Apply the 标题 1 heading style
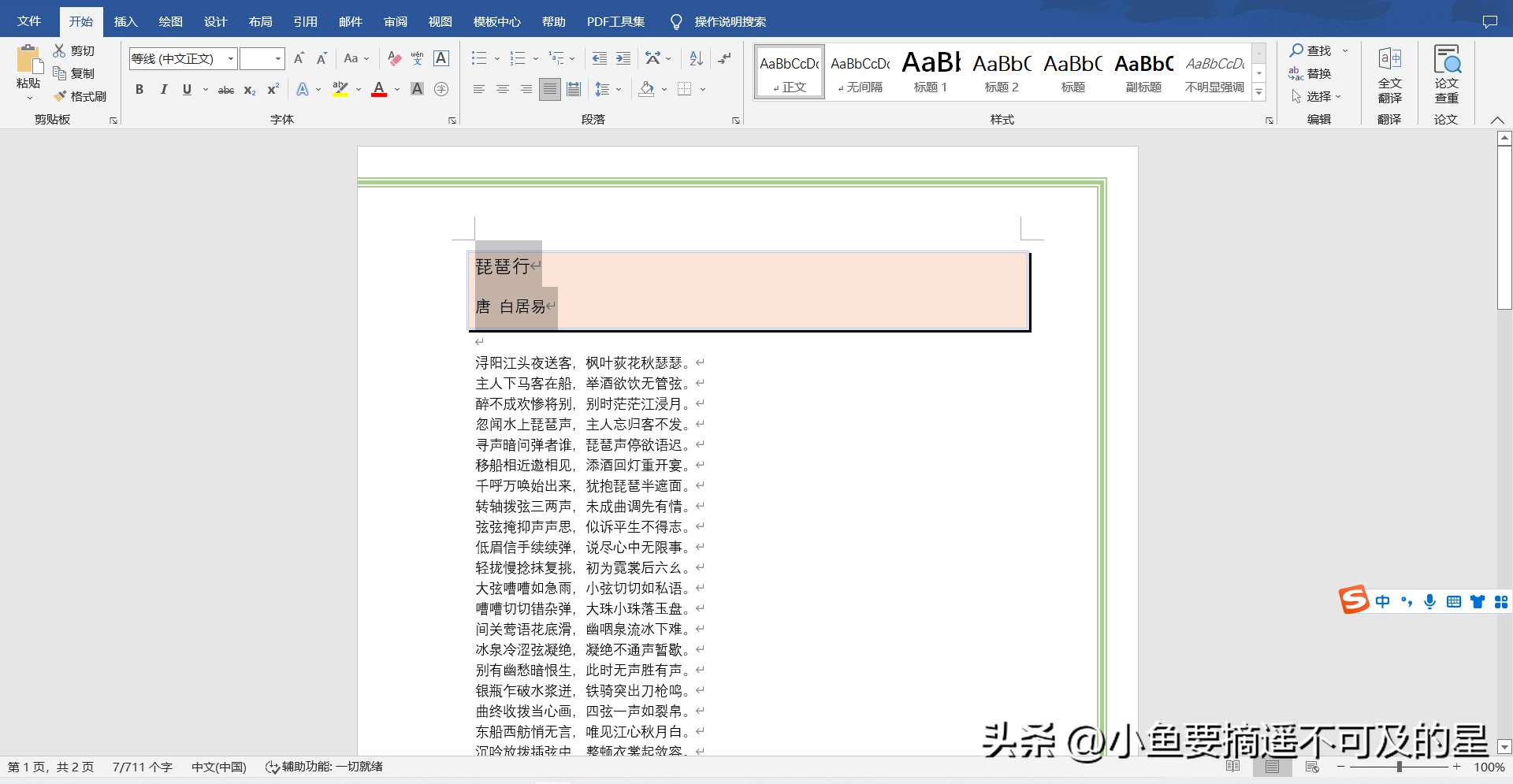This screenshot has height=784, width=1513. pos(930,71)
